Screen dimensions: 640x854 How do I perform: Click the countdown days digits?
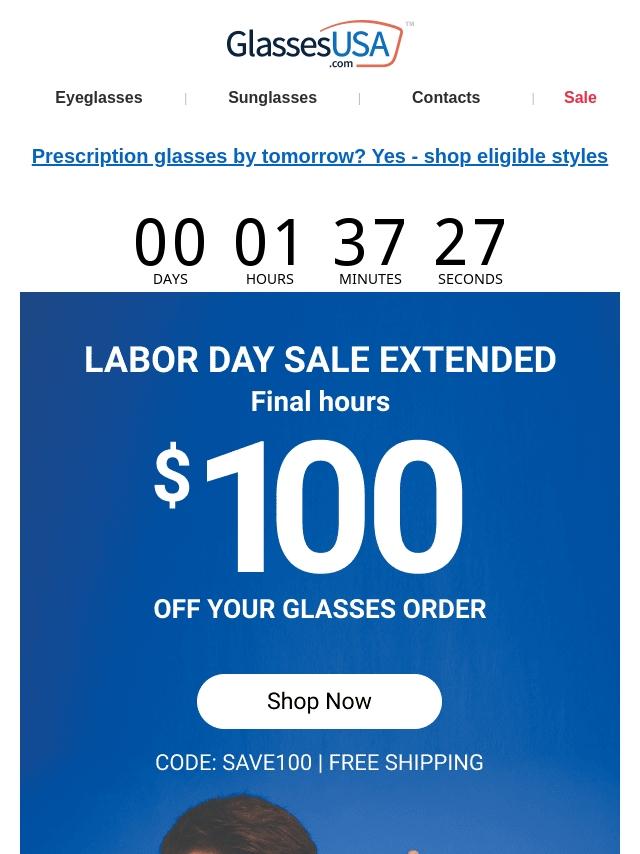pos(170,241)
